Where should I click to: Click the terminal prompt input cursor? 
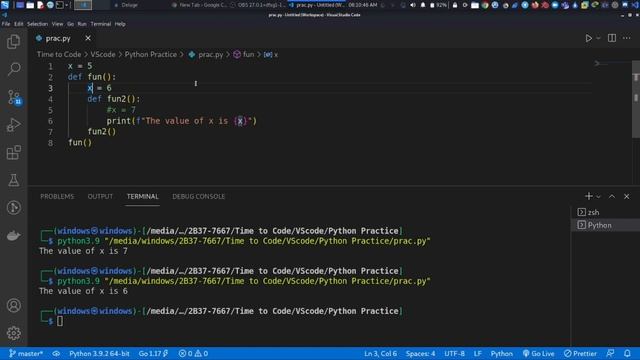60,321
